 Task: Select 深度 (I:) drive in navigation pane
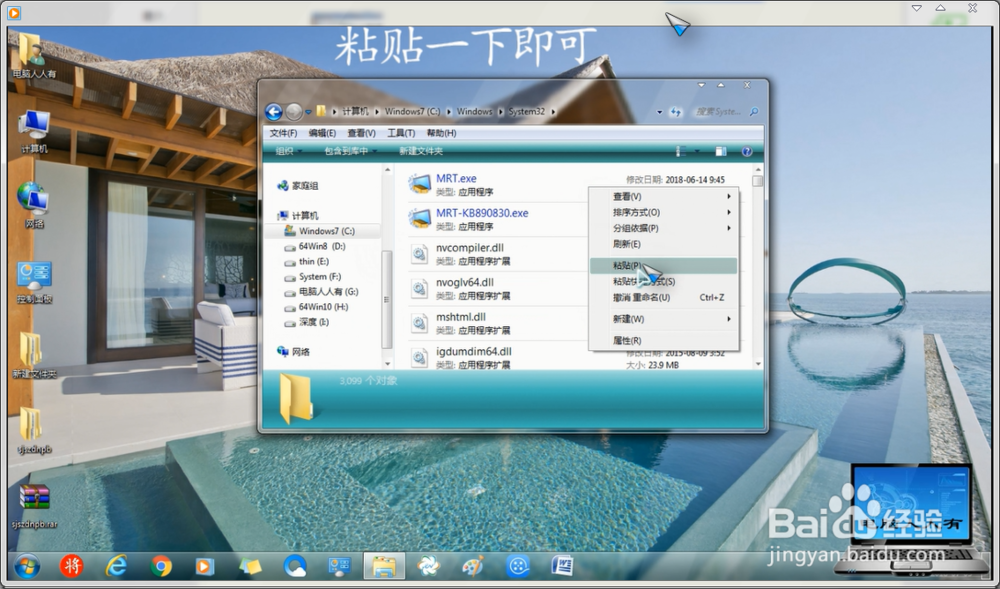(x=307, y=322)
